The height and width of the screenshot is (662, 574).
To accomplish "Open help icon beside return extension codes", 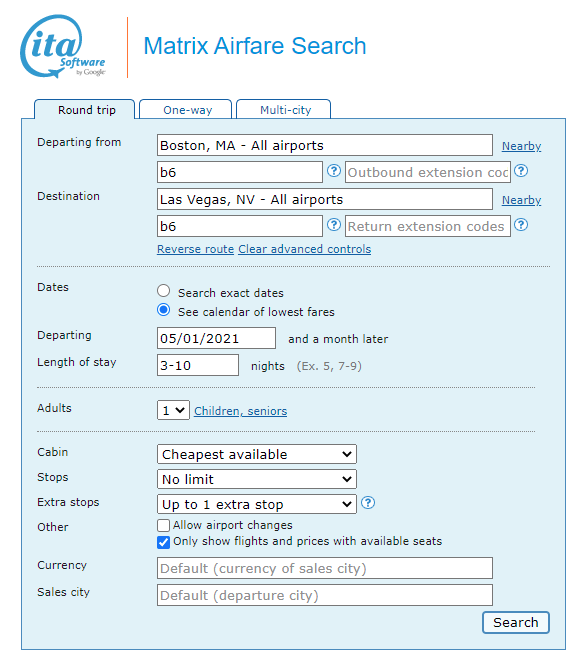I will point(521,225).
